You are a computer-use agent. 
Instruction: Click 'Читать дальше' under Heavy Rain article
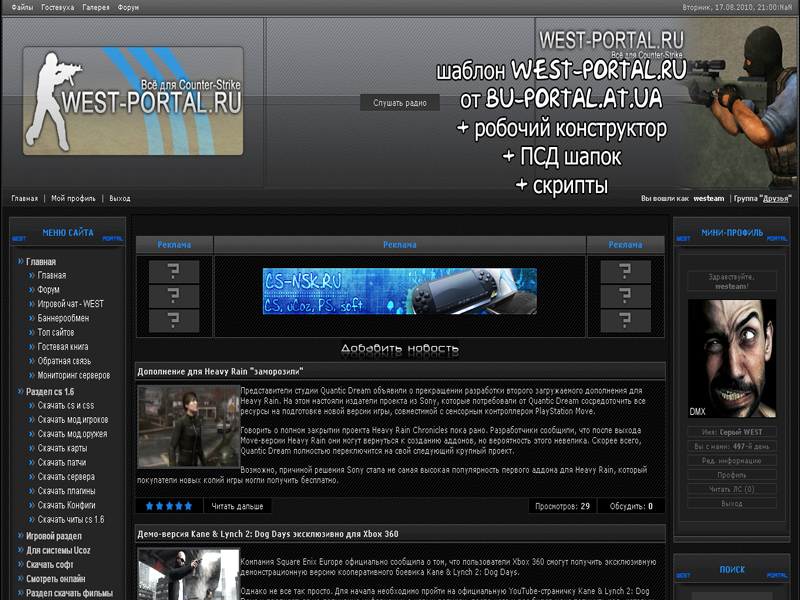237,506
